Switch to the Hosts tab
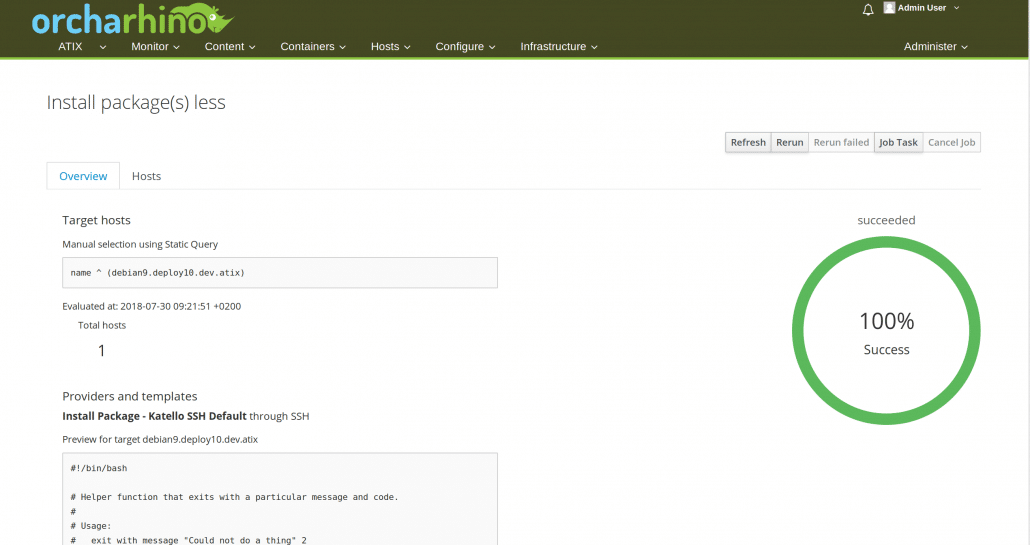The image size is (1030, 545). coord(146,176)
